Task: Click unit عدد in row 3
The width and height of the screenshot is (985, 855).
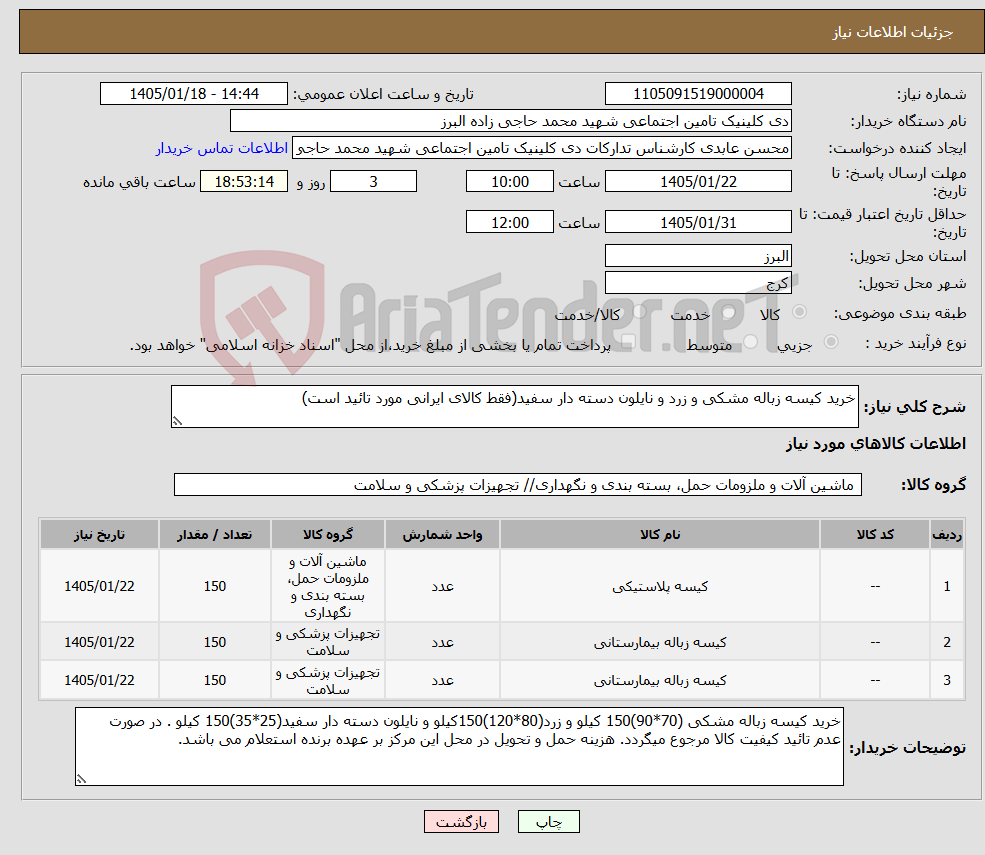Action: point(442,680)
